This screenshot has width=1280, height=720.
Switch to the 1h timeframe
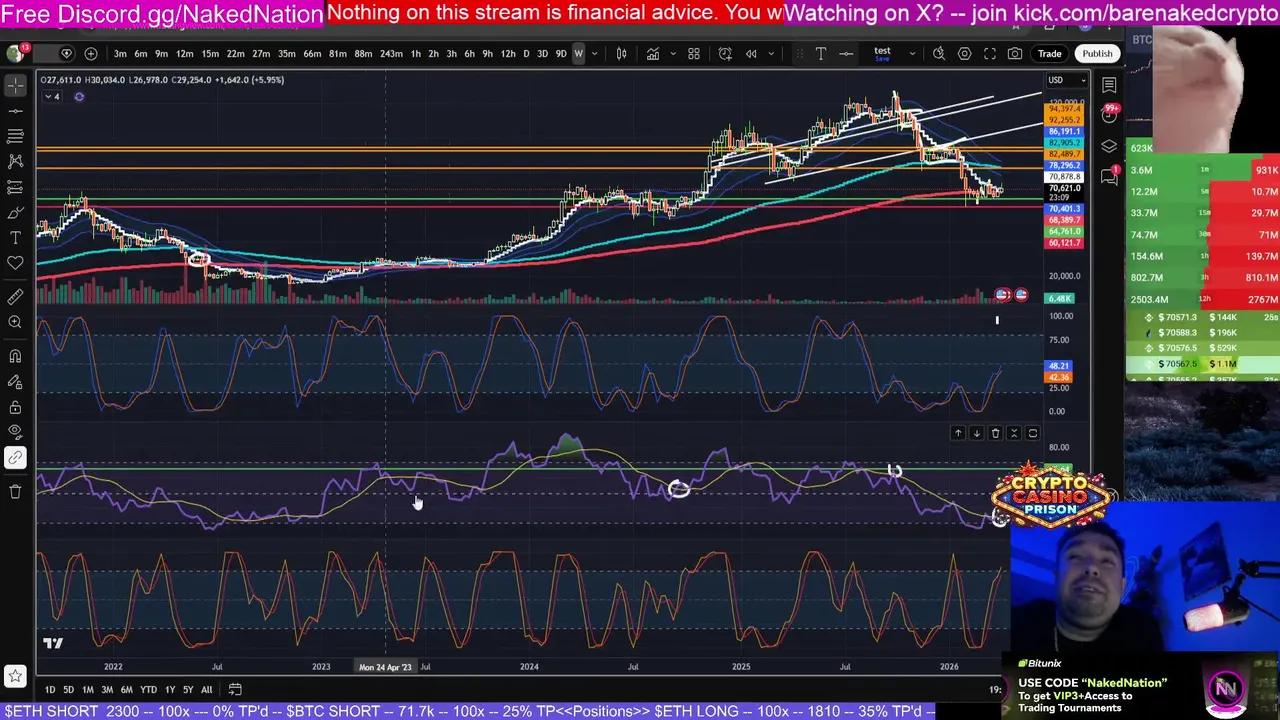tap(415, 53)
